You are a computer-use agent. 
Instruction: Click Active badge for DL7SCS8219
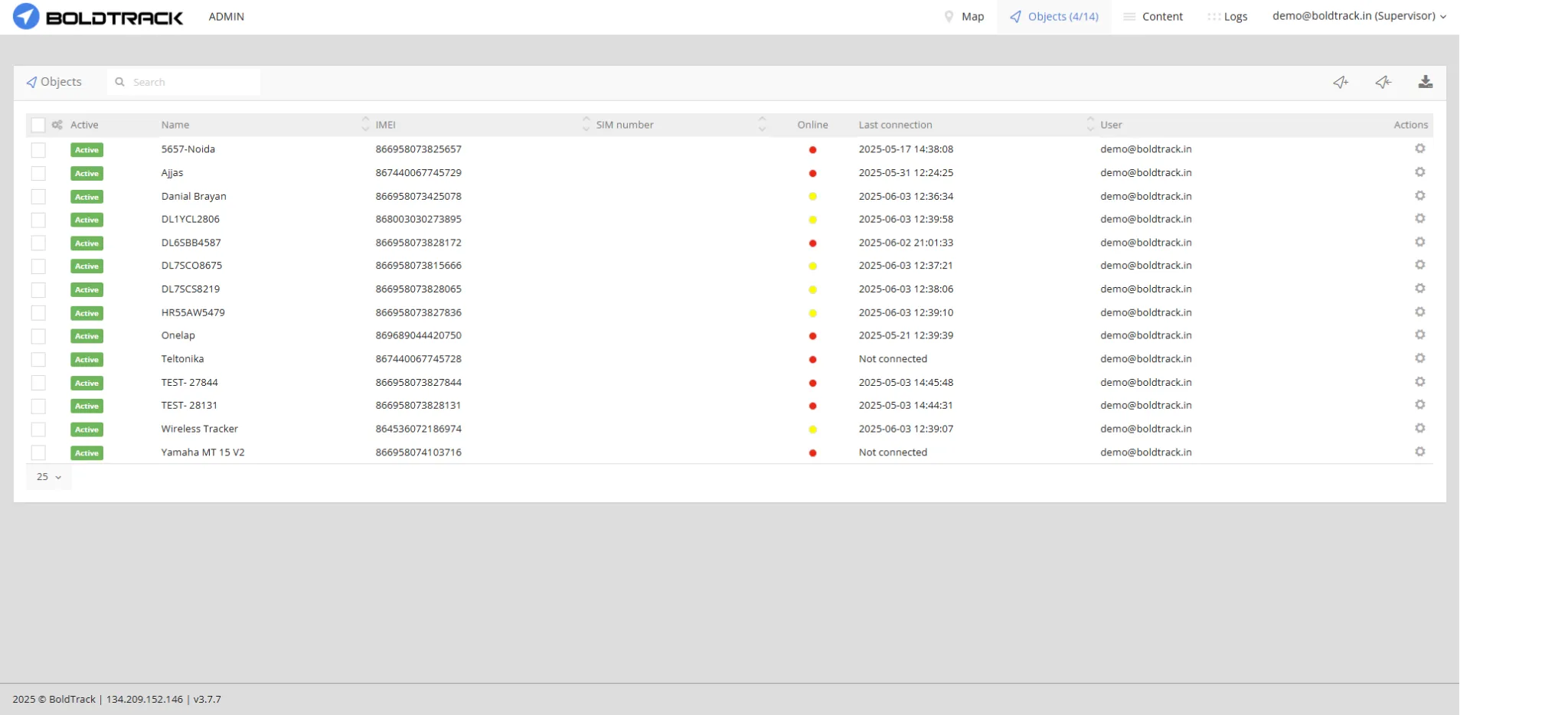tap(87, 289)
